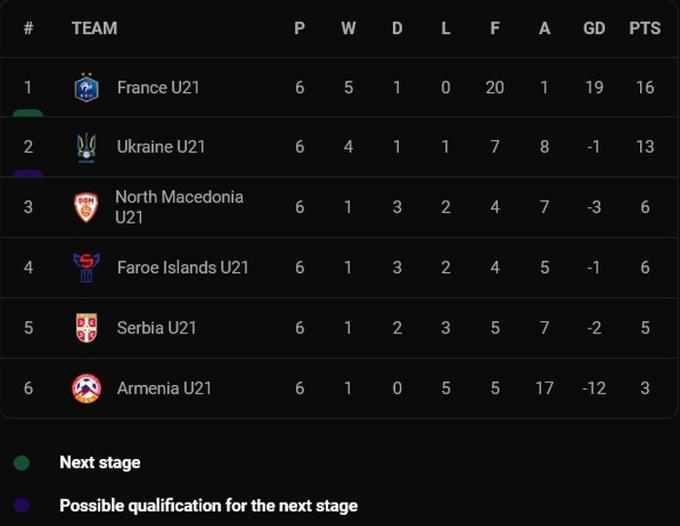Viewport: 680px width, 526px height.
Task: Click the Serbia U21 team crest
Action: tap(87, 327)
